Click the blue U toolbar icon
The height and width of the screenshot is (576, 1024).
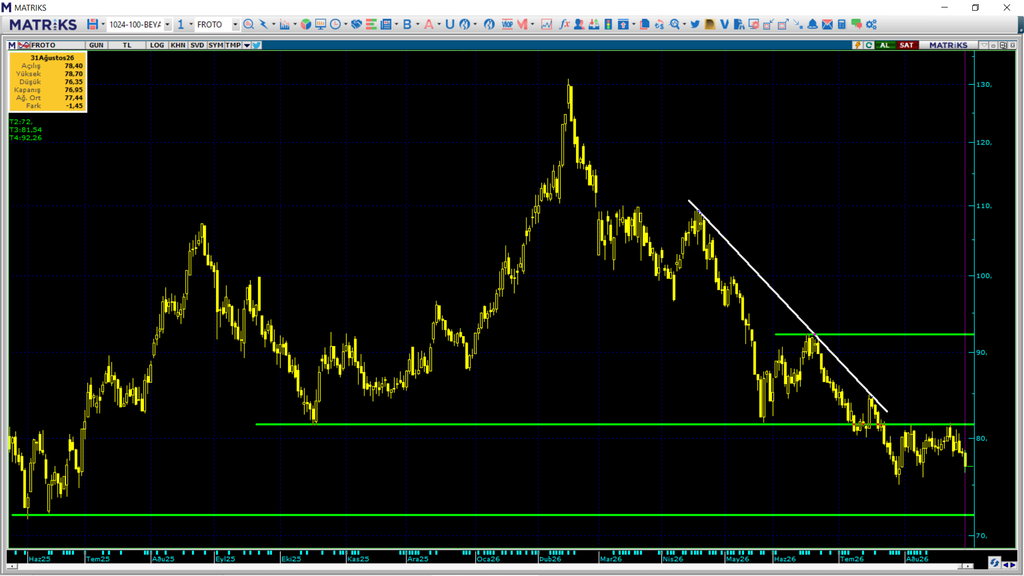(449, 24)
